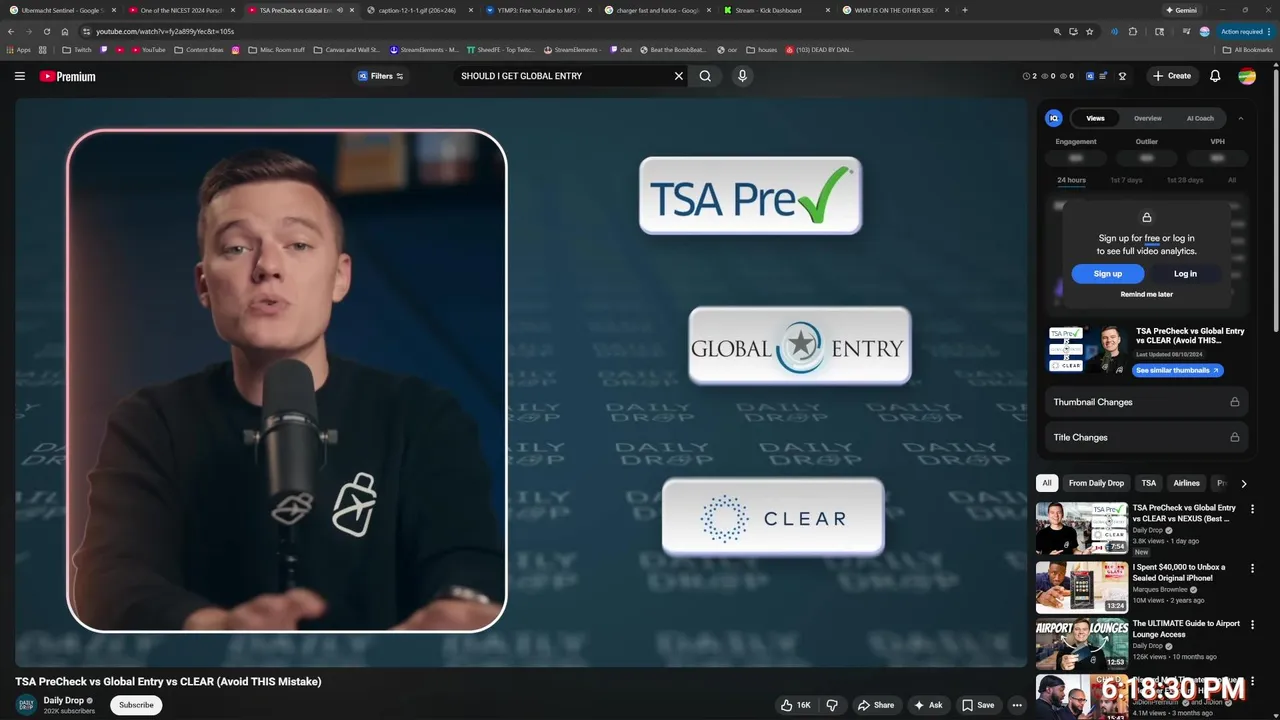The height and width of the screenshot is (720, 1280).
Task: Open the All Bookmarks folder
Action: pyautogui.click(x=1248, y=49)
